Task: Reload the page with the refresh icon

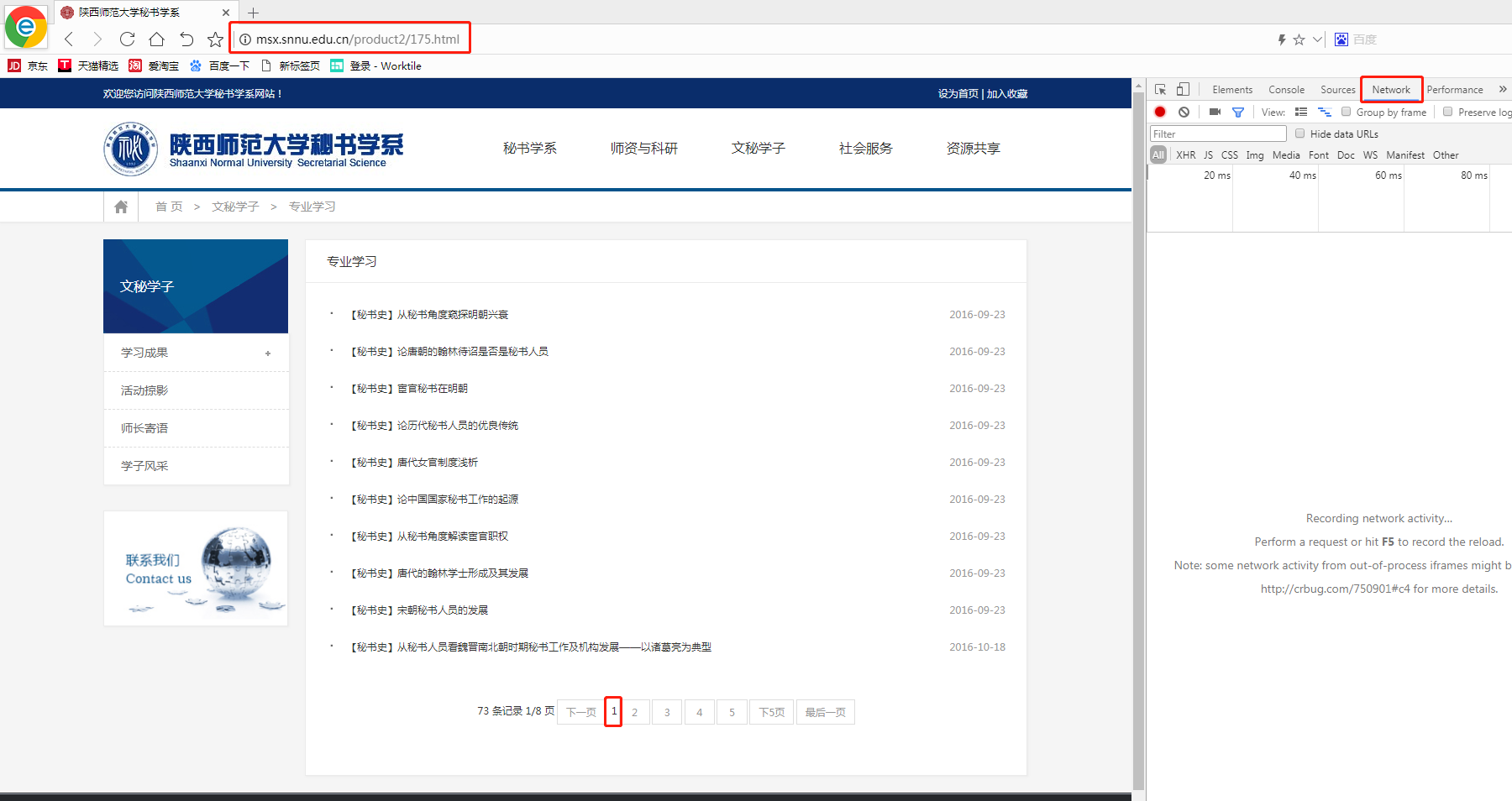Action: pyautogui.click(x=127, y=39)
